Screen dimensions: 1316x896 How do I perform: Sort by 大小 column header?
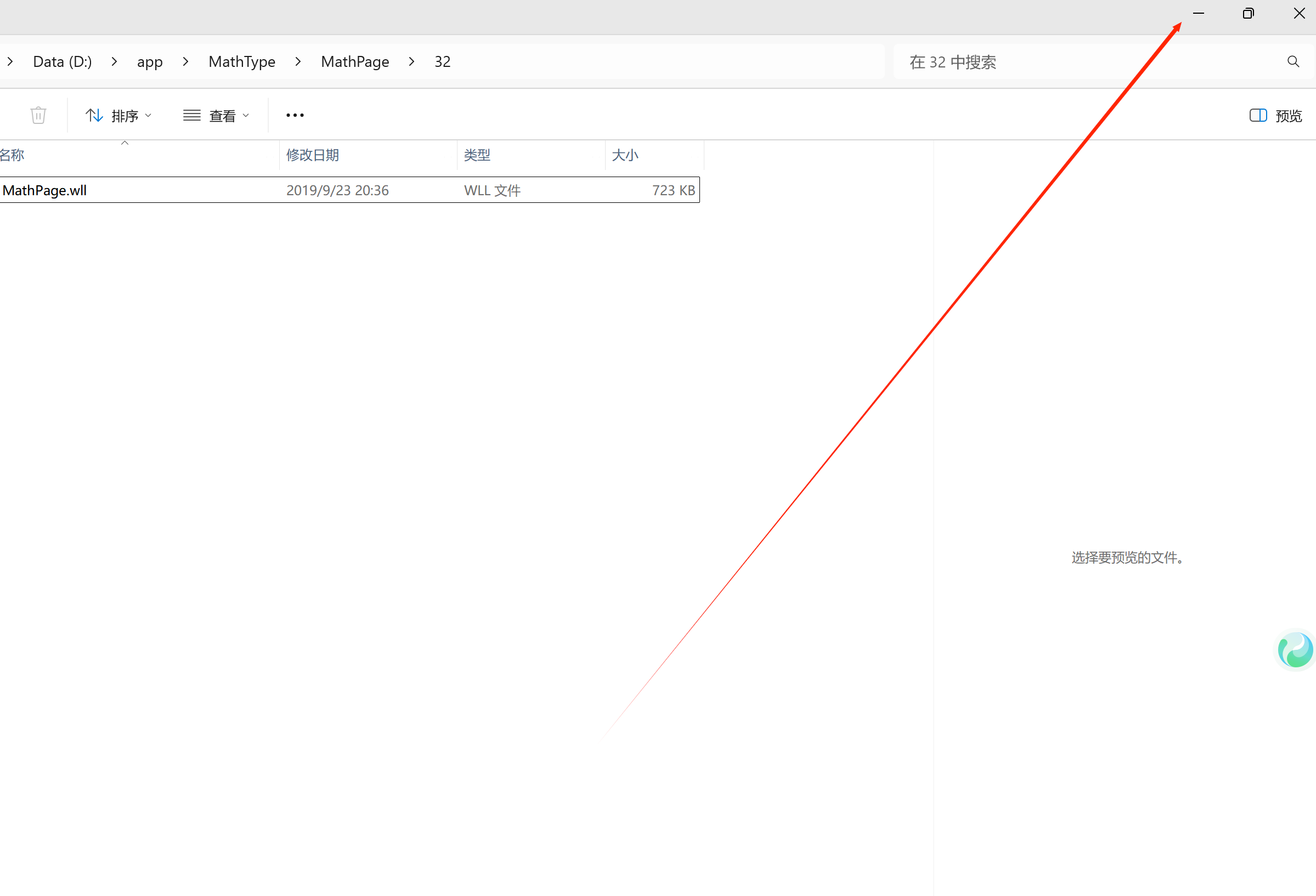click(625, 155)
